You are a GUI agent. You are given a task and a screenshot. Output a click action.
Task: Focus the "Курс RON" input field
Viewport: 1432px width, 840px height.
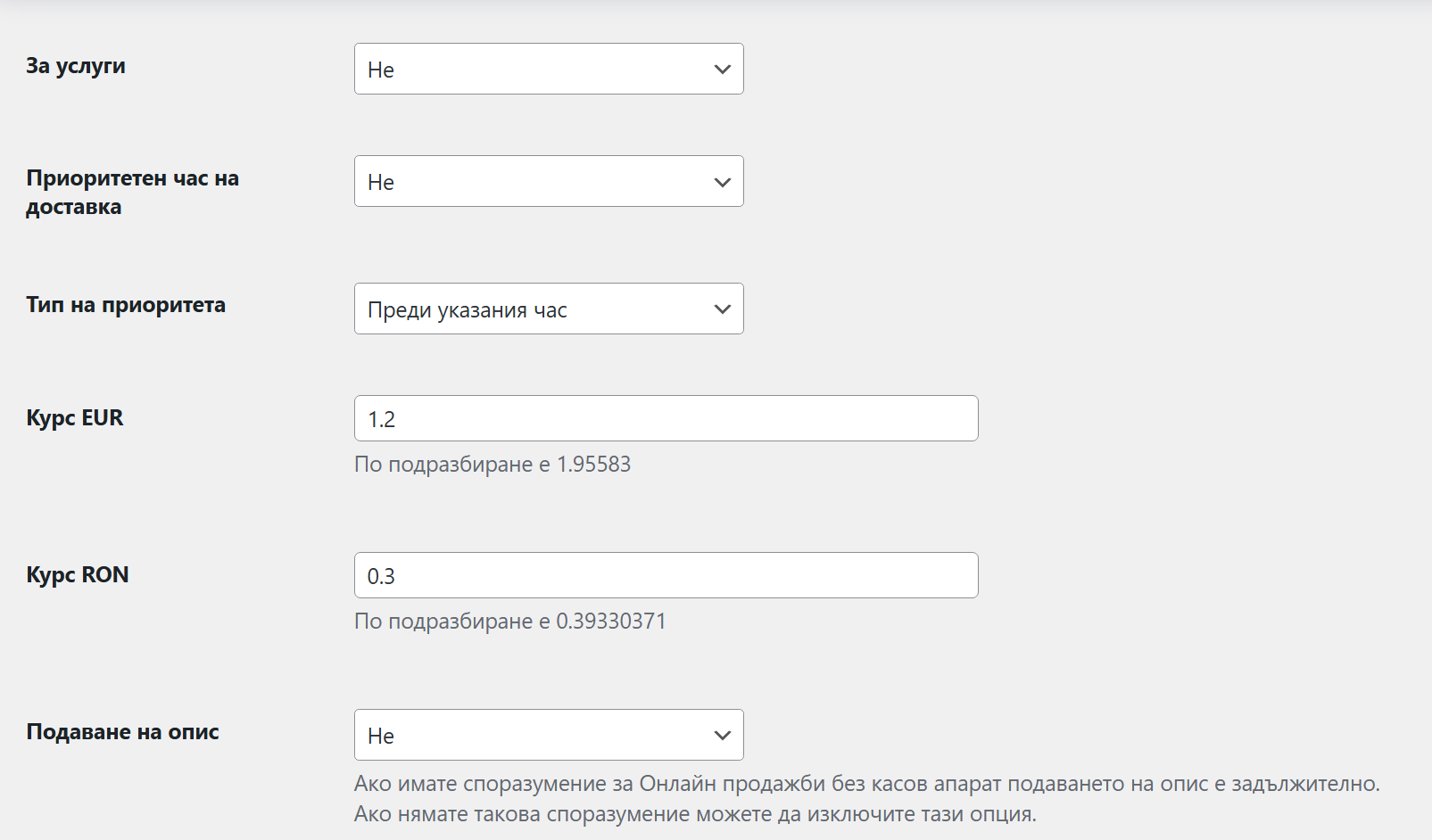pos(666,575)
